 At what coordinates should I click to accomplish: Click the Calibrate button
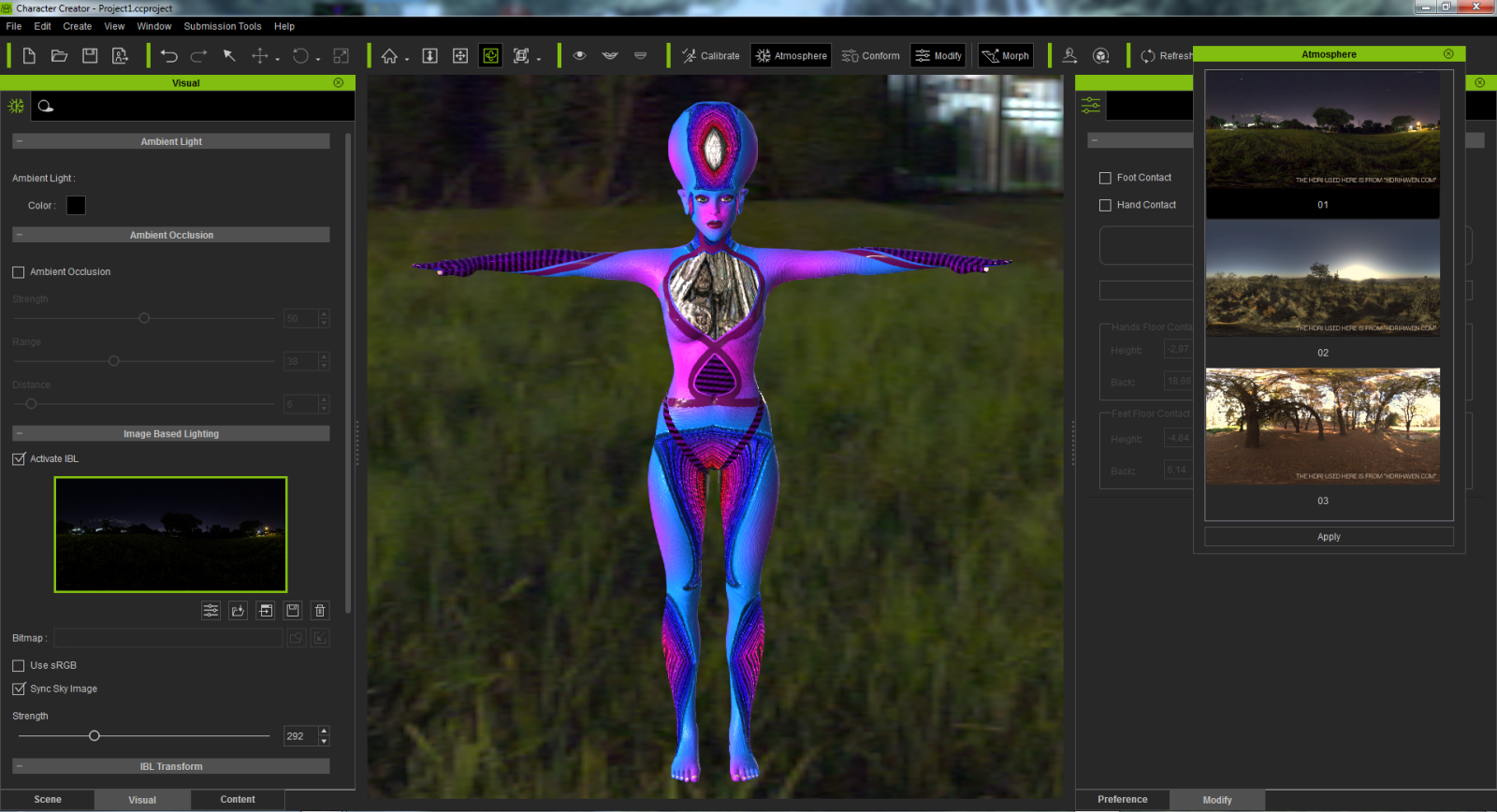coord(711,56)
